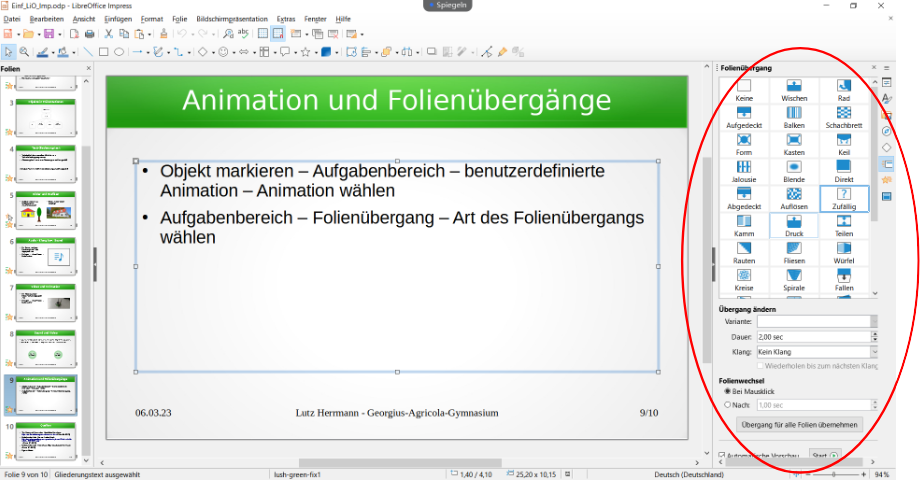Image resolution: width=920 pixels, height=481 pixels.
Task: Choose the Schachbrett transition effect
Action: pos(843,118)
